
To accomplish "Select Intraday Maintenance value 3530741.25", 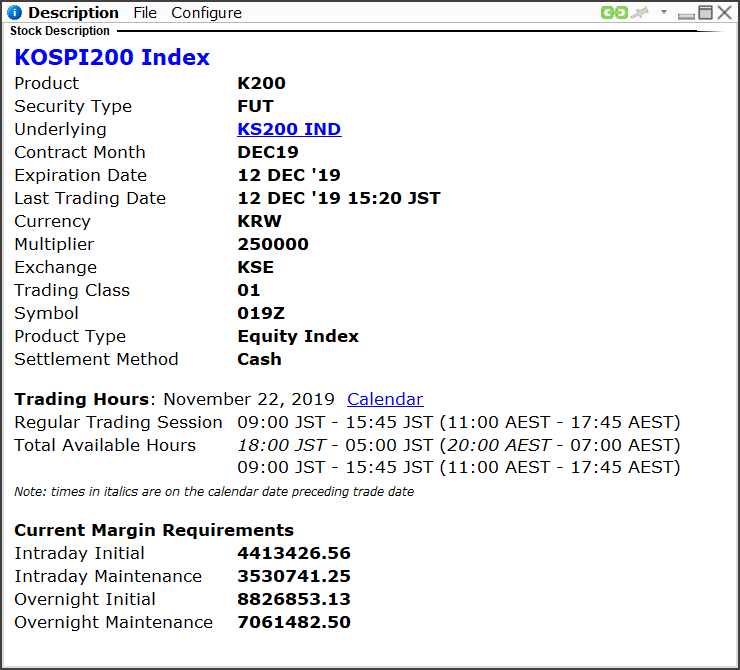I will 294,576.
